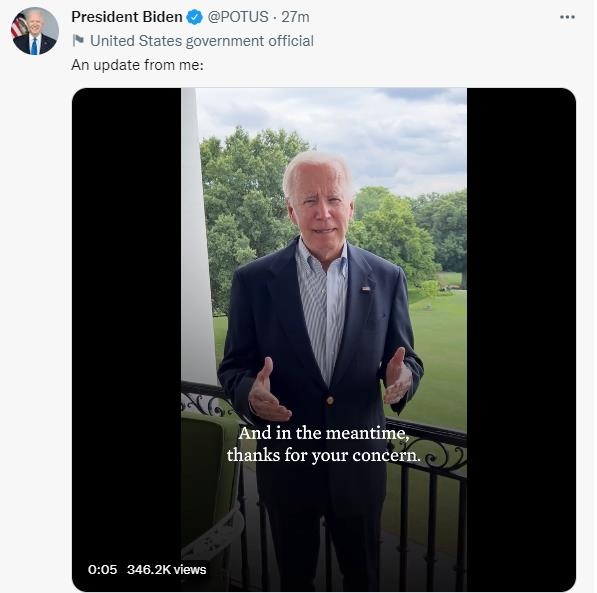Screen dimensions: 597x593
Task: Click the white column in the video
Action: (x=197, y=236)
